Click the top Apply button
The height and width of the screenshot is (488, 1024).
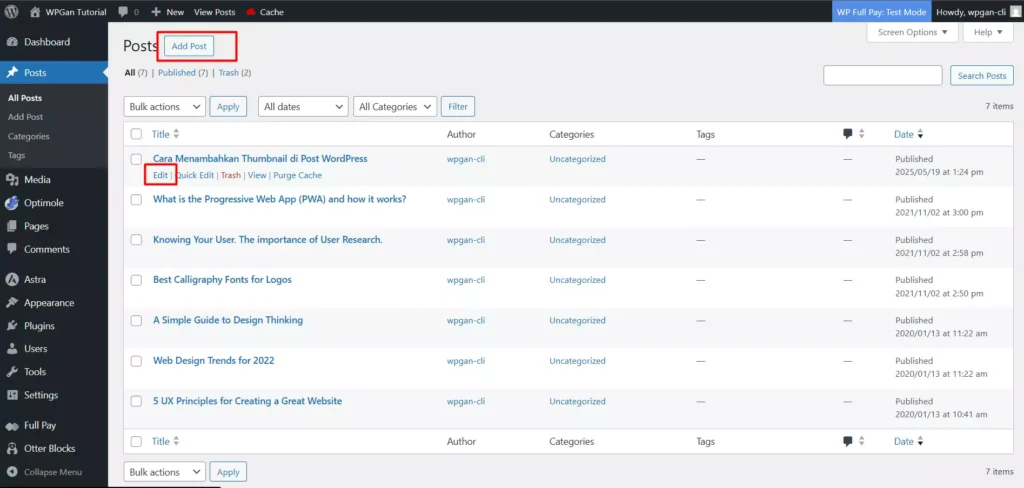tap(228, 106)
